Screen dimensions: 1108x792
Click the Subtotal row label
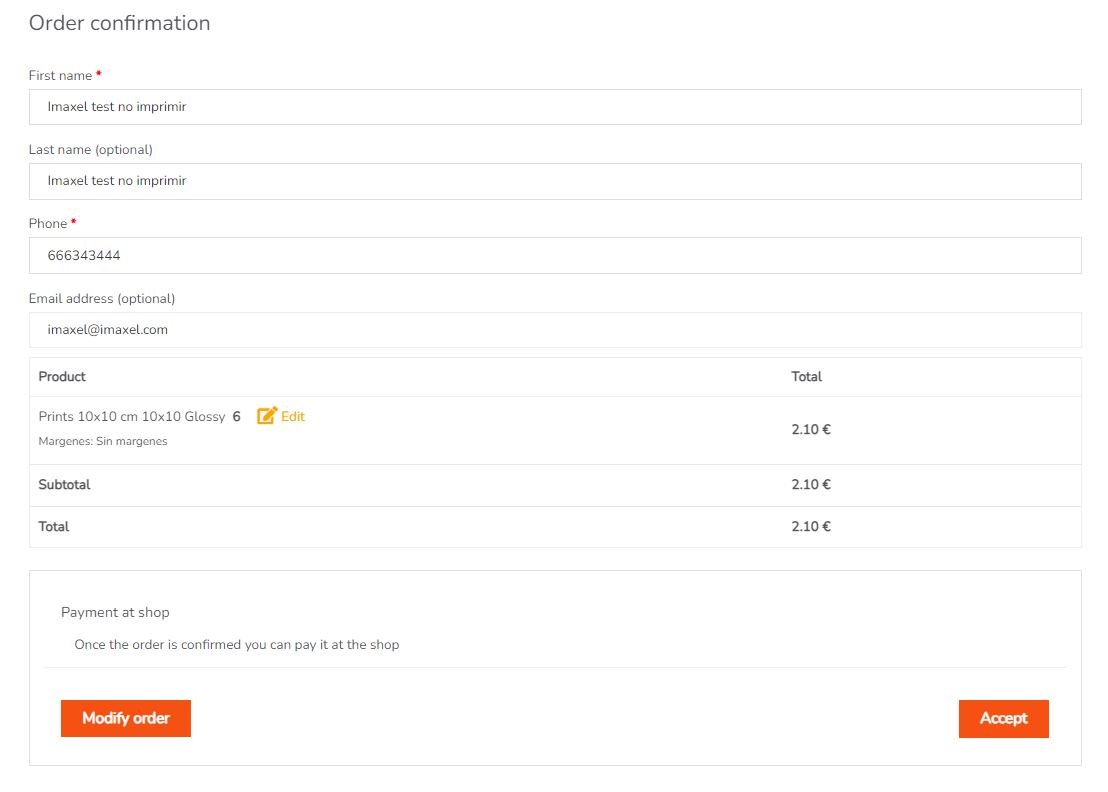tap(64, 485)
